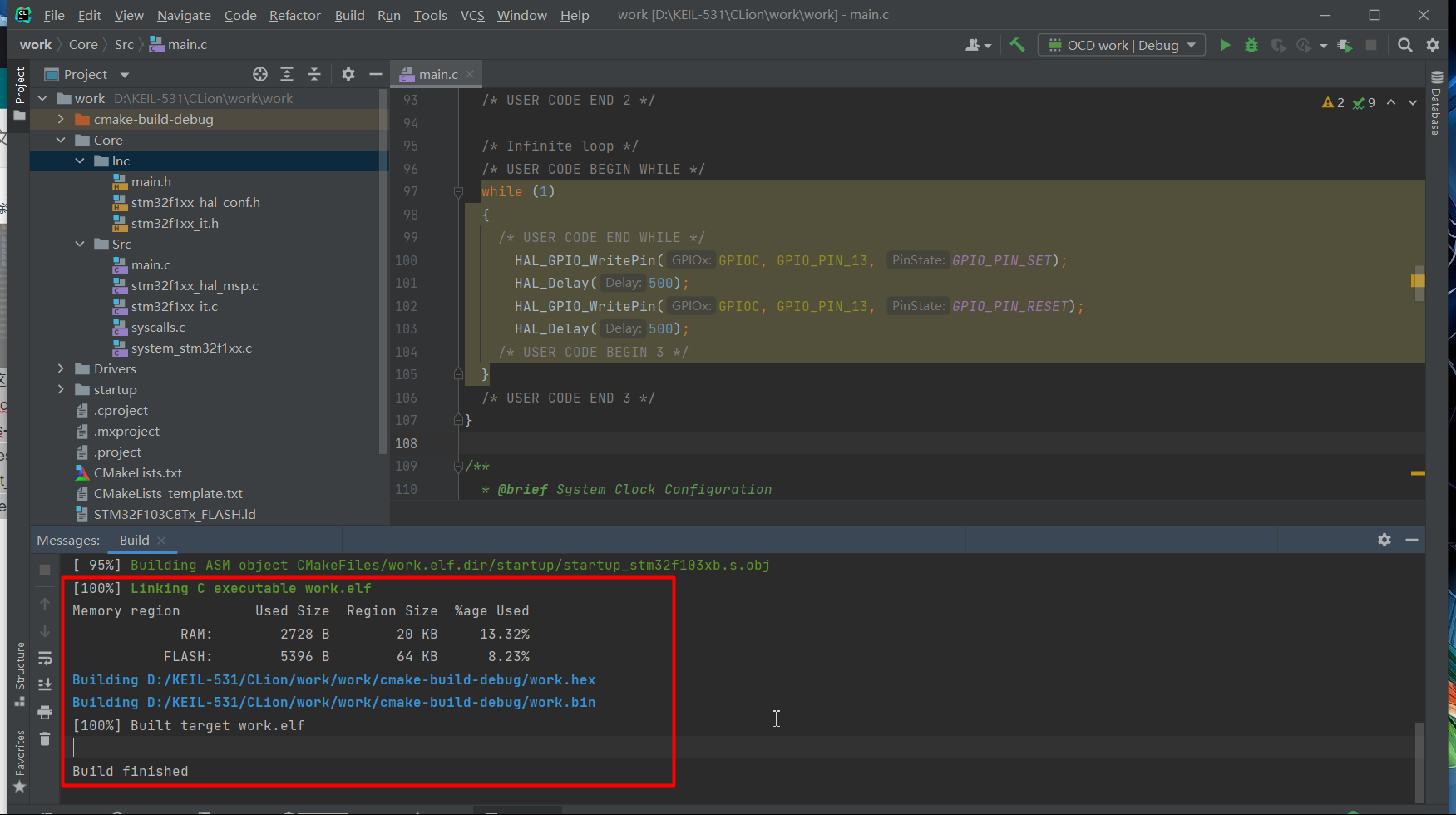
Task: Open the Database side tool window
Action: click(x=1436, y=103)
